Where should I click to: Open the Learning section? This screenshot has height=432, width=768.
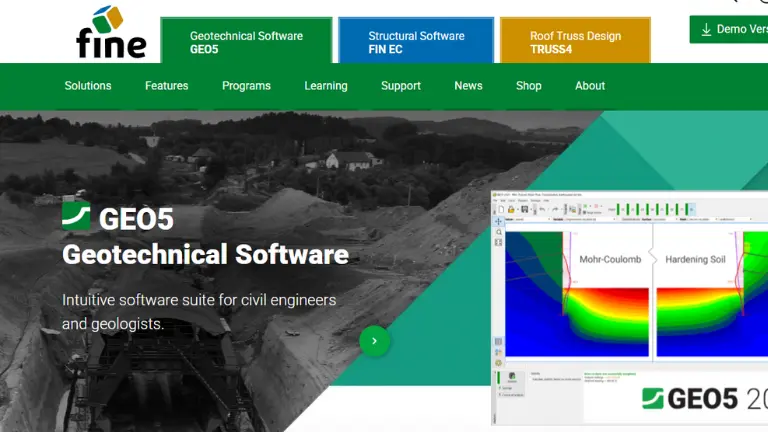pyautogui.click(x=326, y=86)
